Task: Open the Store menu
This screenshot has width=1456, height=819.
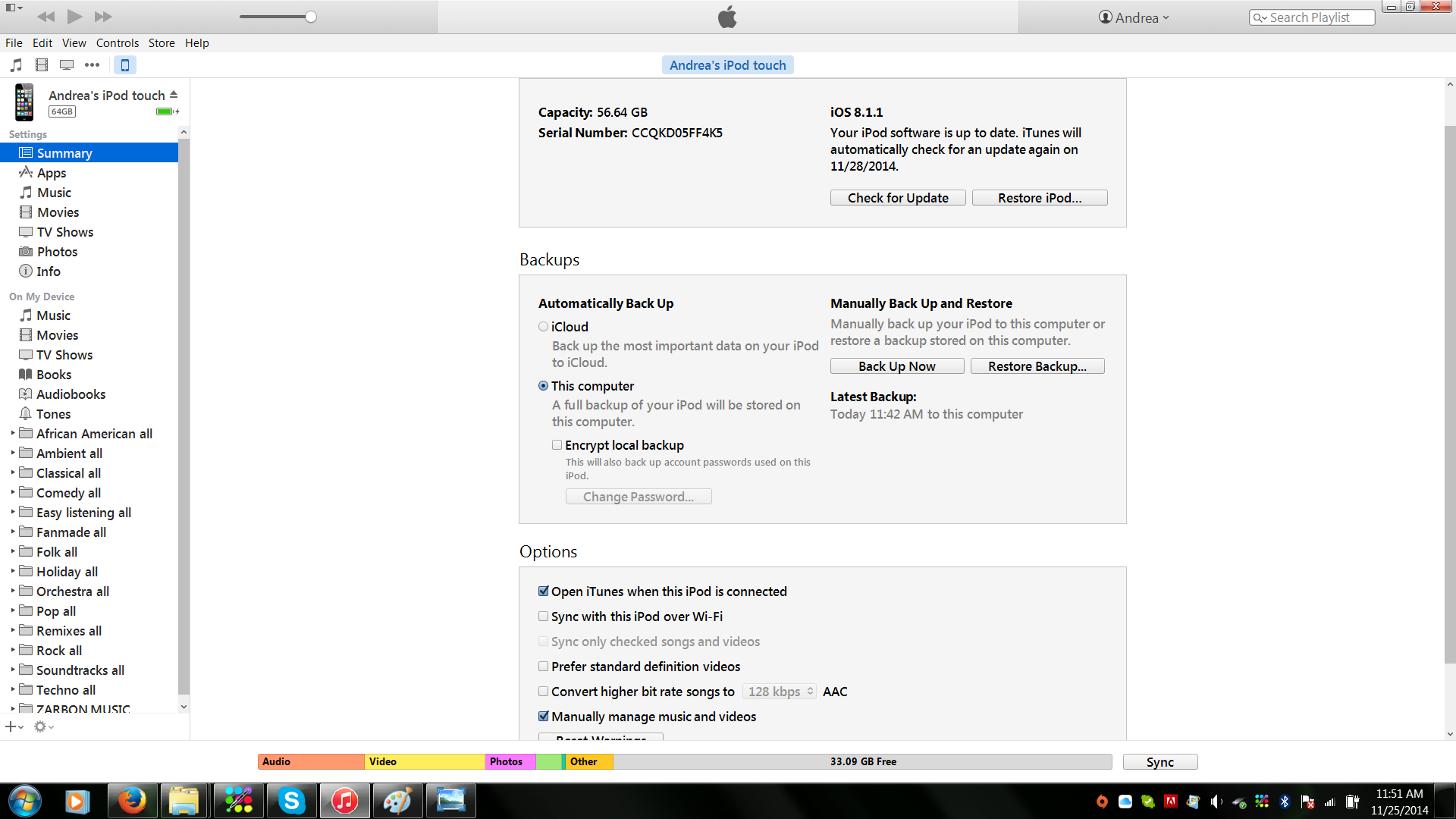Action: (162, 43)
